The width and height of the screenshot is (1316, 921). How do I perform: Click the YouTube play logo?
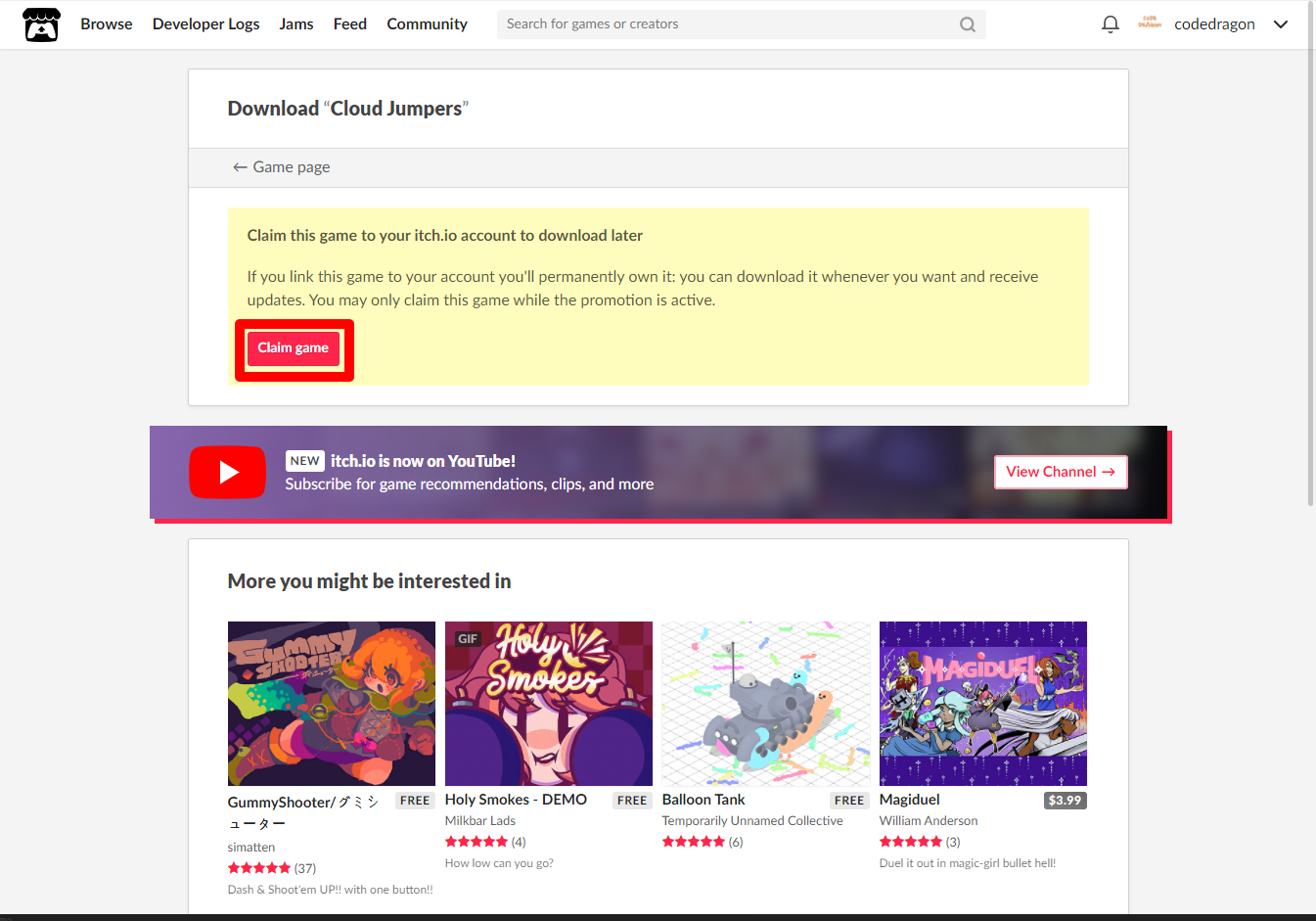click(227, 472)
